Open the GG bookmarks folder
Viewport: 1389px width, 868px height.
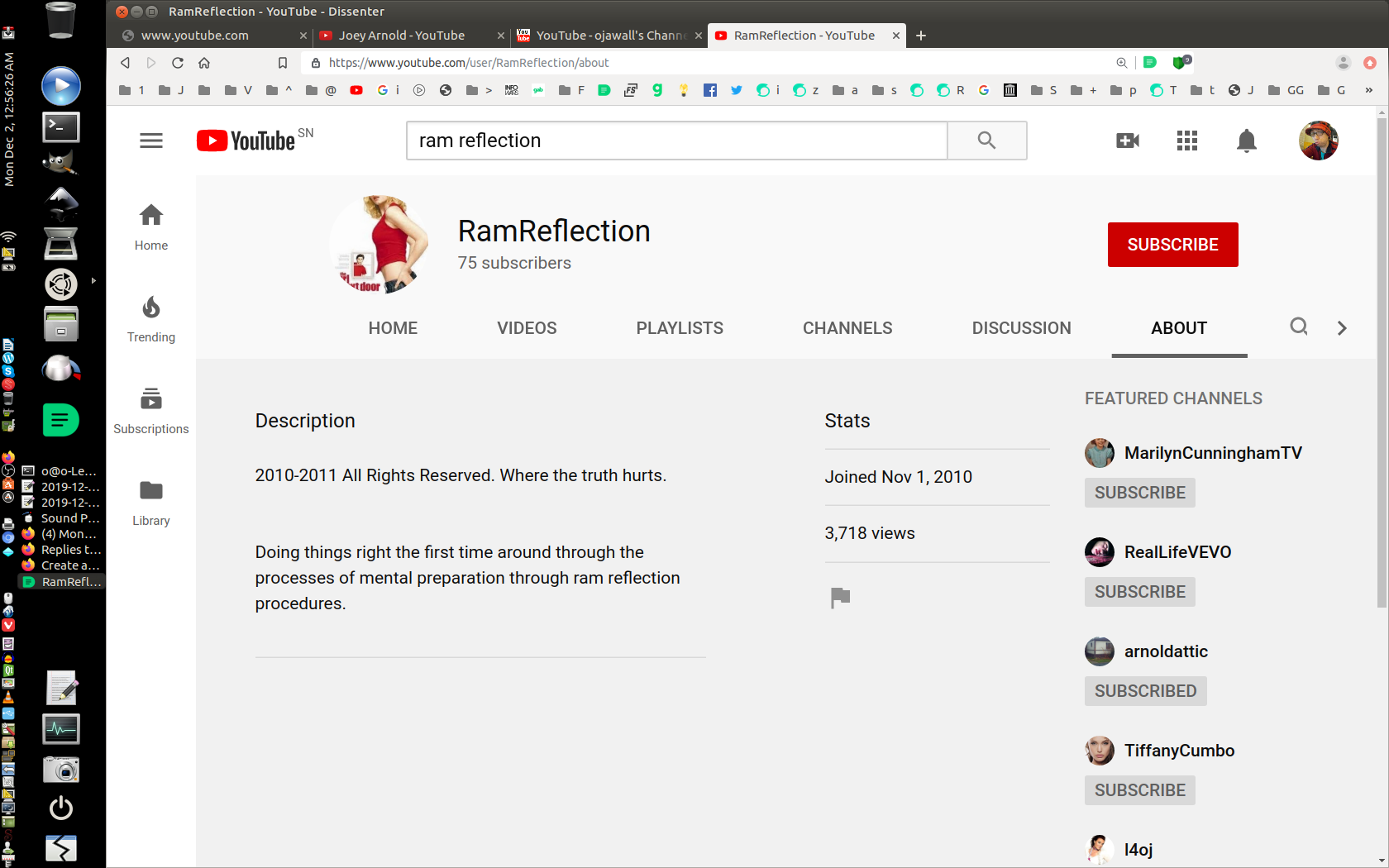[1286, 90]
